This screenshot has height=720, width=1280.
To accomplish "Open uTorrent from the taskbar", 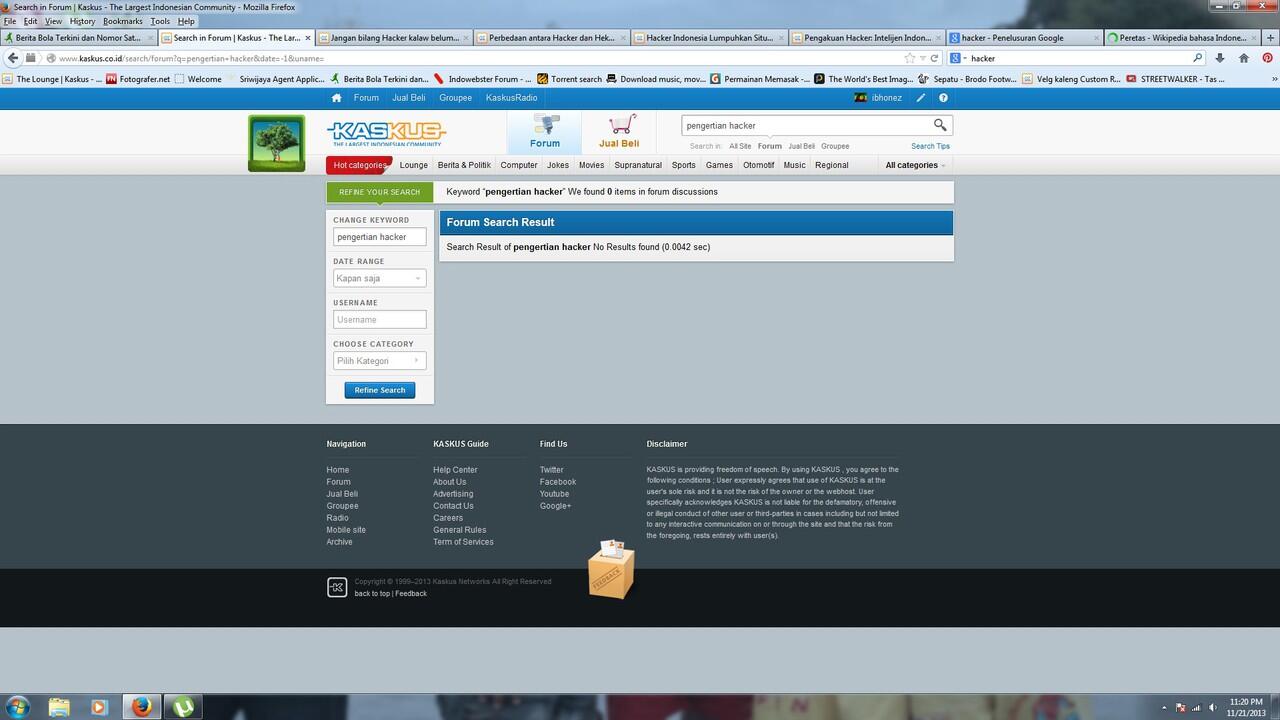I will point(183,706).
